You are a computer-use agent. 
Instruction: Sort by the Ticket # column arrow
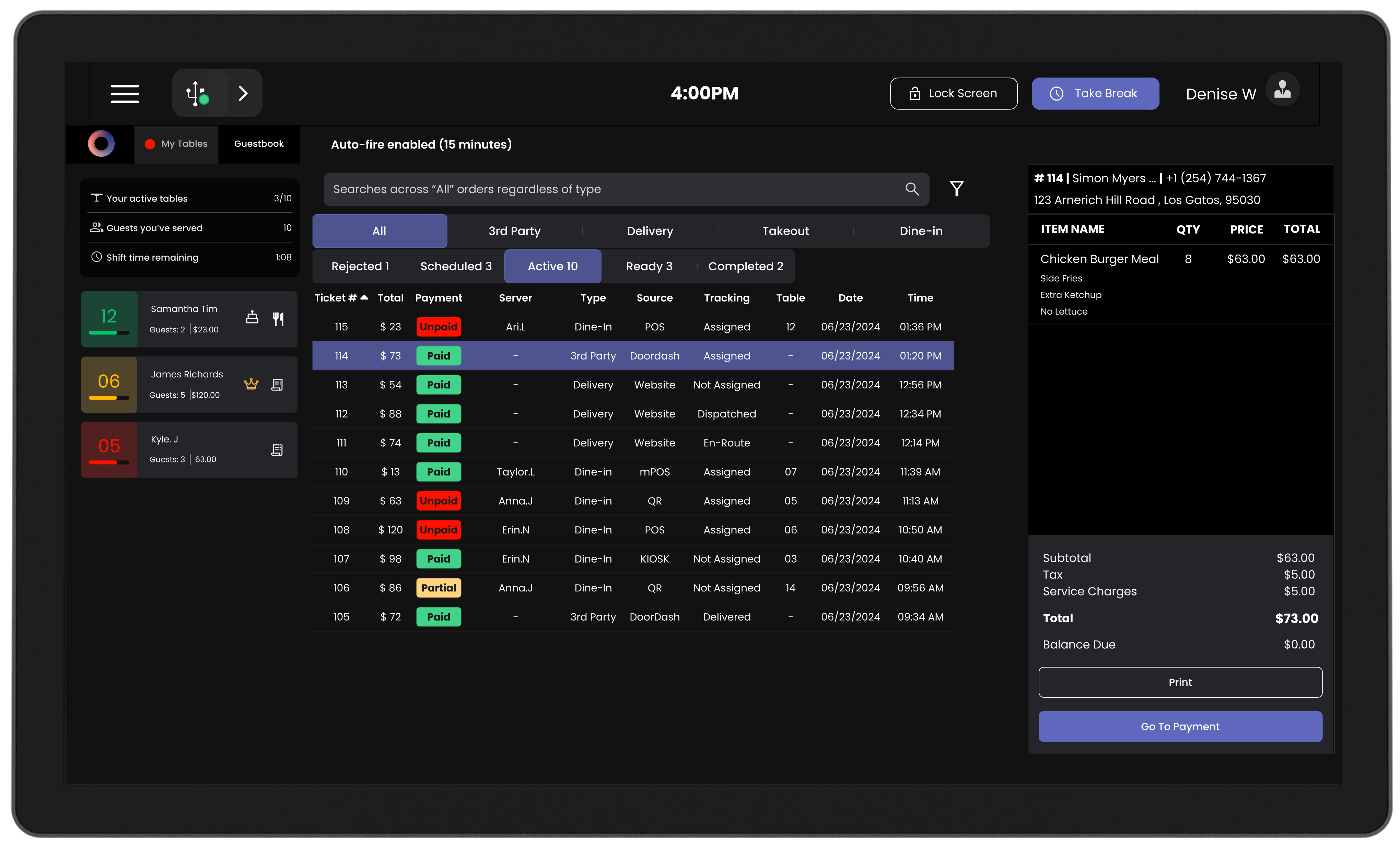[364, 298]
